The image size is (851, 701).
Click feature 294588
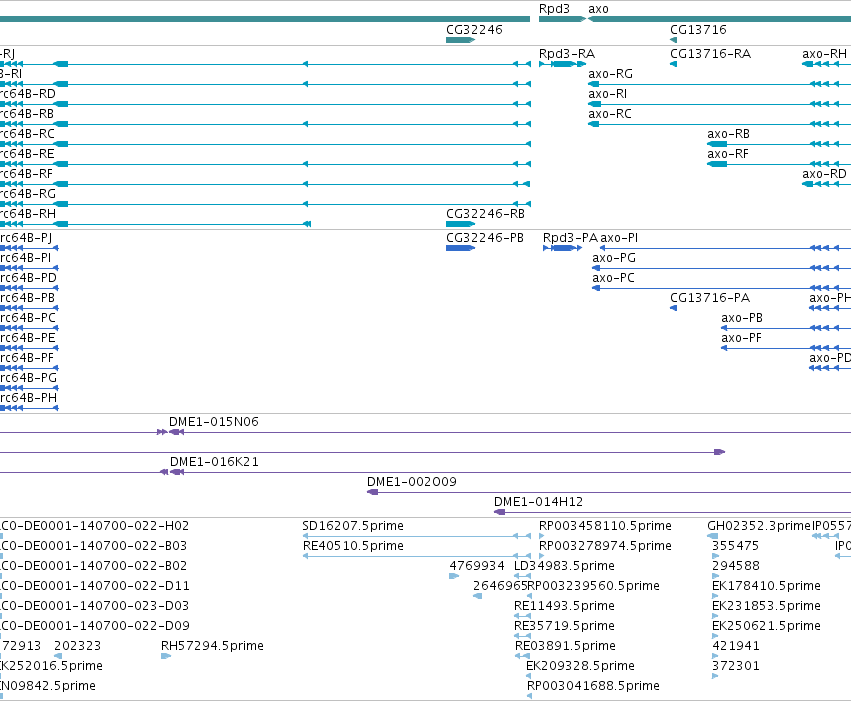(735, 566)
